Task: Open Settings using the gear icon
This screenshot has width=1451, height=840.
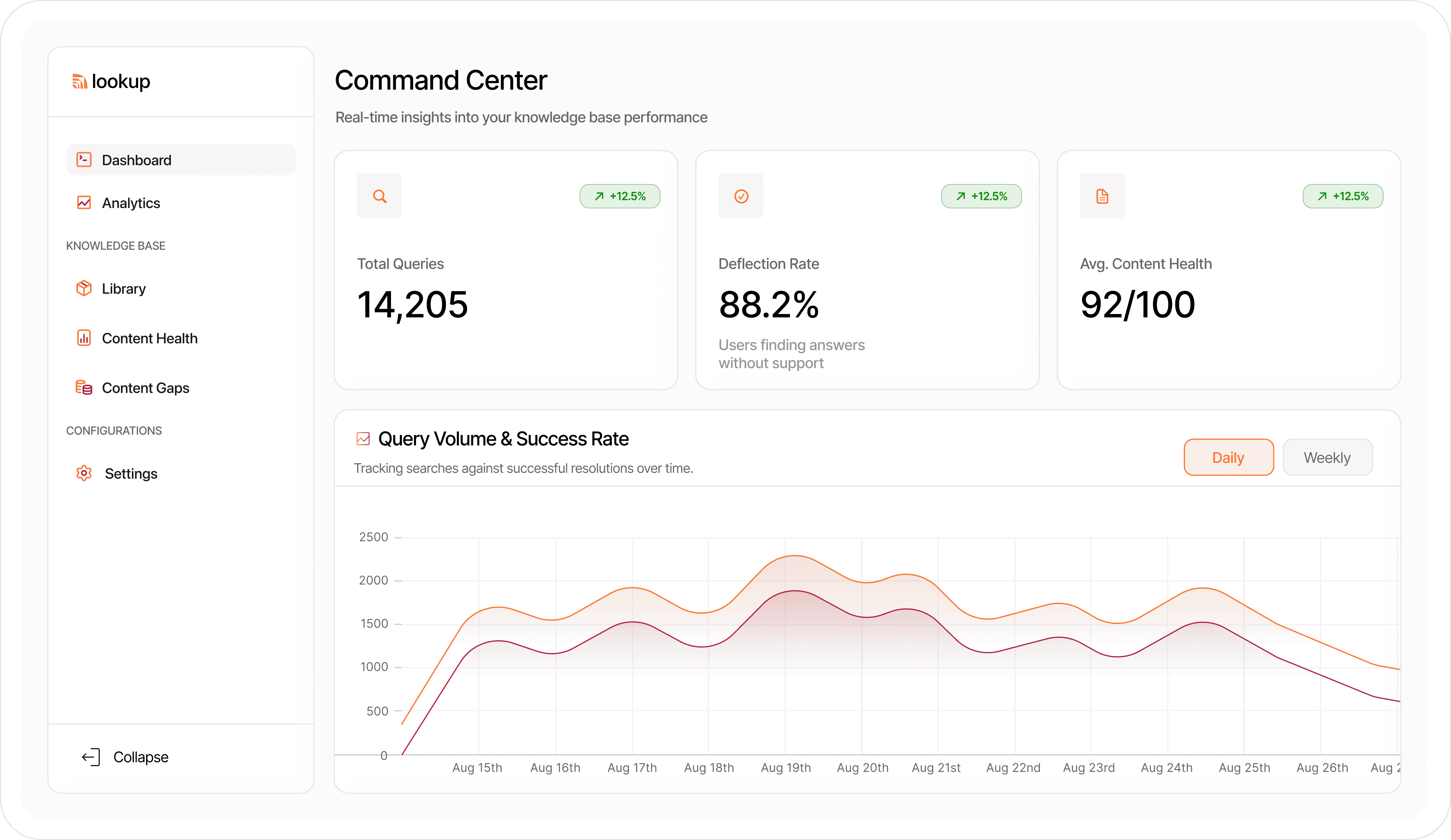Action: [x=84, y=473]
